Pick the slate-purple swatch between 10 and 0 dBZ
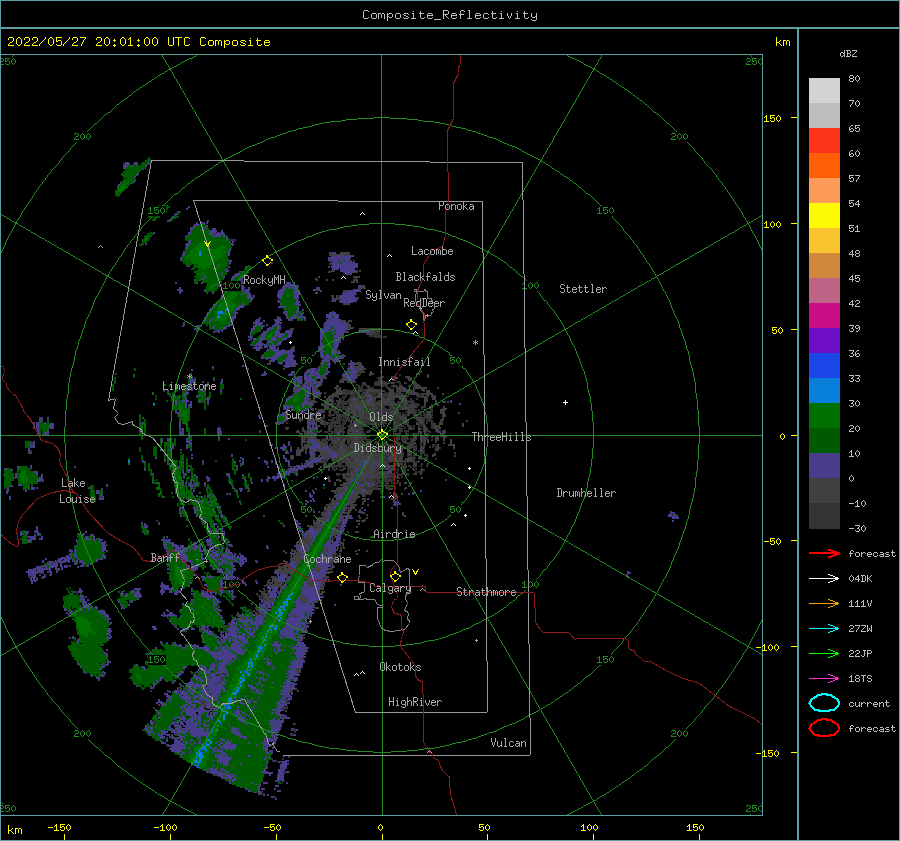The height and width of the screenshot is (841, 900). coord(824,466)
